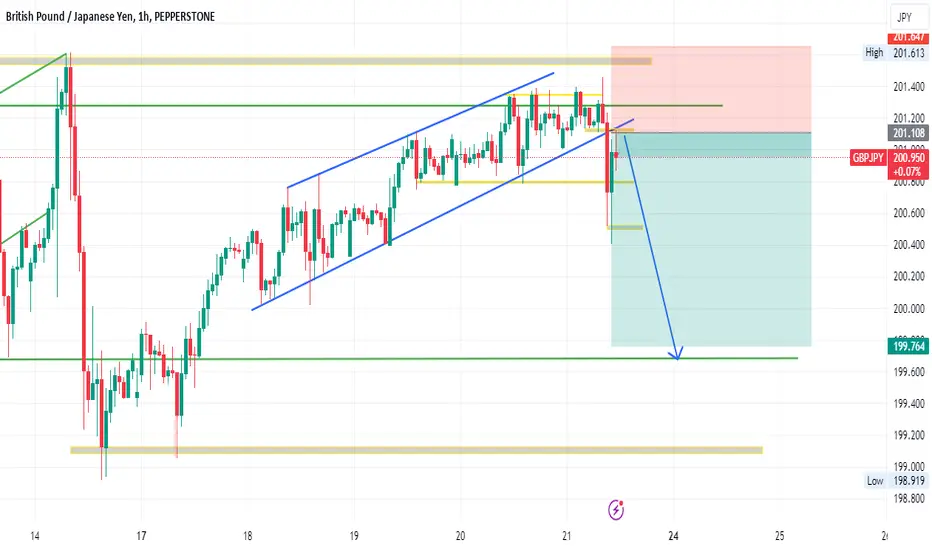932x550 pixels.
Task: Click the 200.950 current price label
Action: [x=908, y=158]
